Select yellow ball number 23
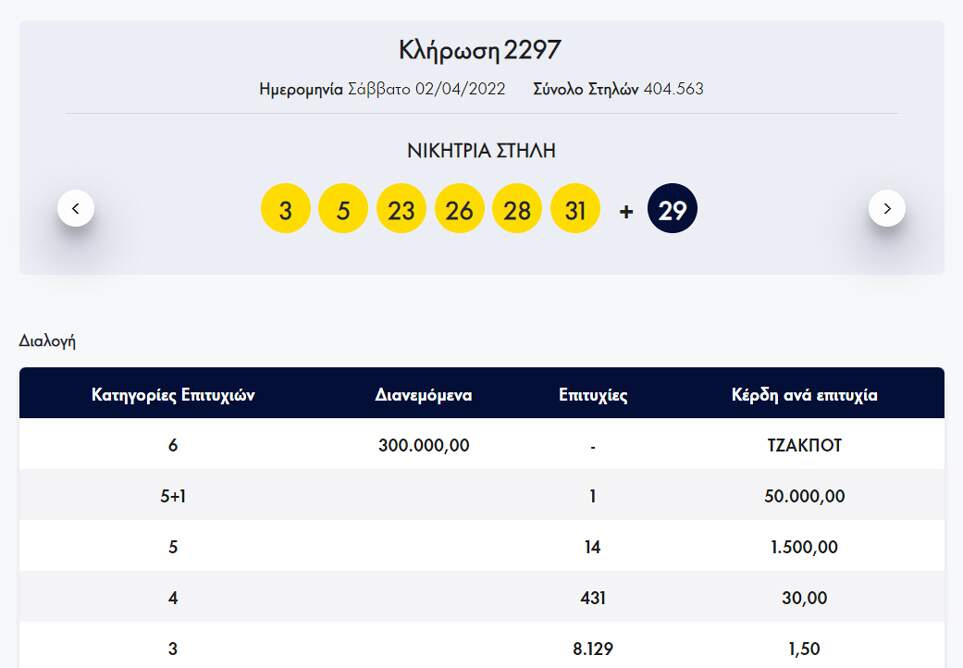The height and width of the screenshot is (668, 963). [401, 209]
